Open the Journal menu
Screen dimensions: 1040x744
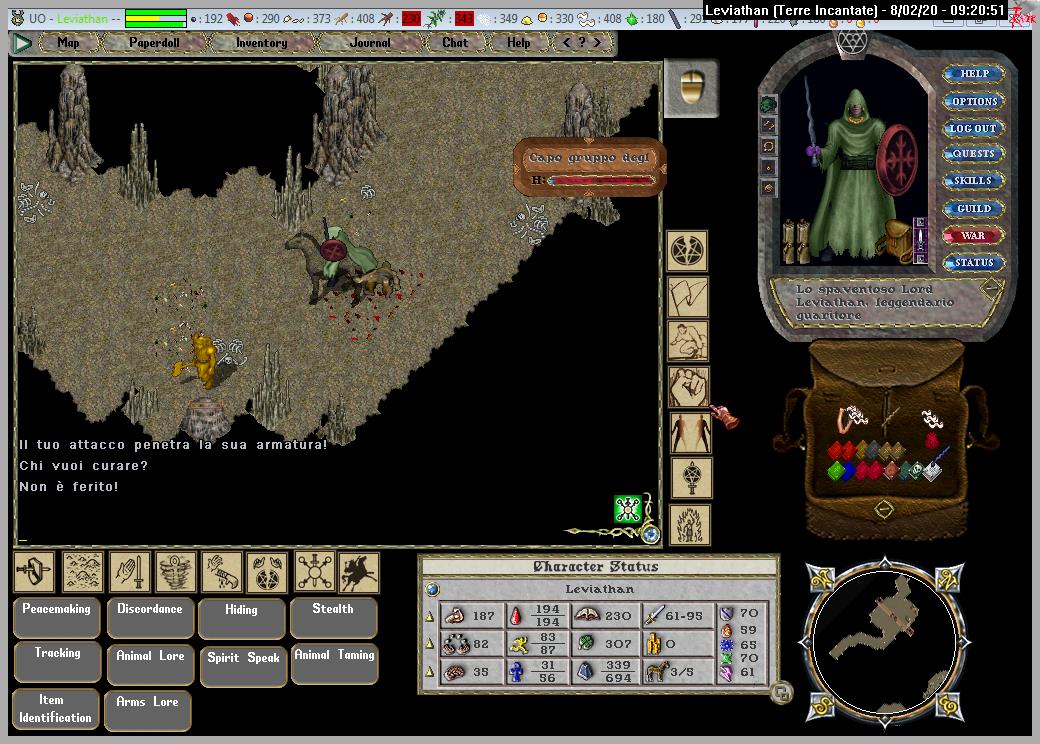coord(370,42)
